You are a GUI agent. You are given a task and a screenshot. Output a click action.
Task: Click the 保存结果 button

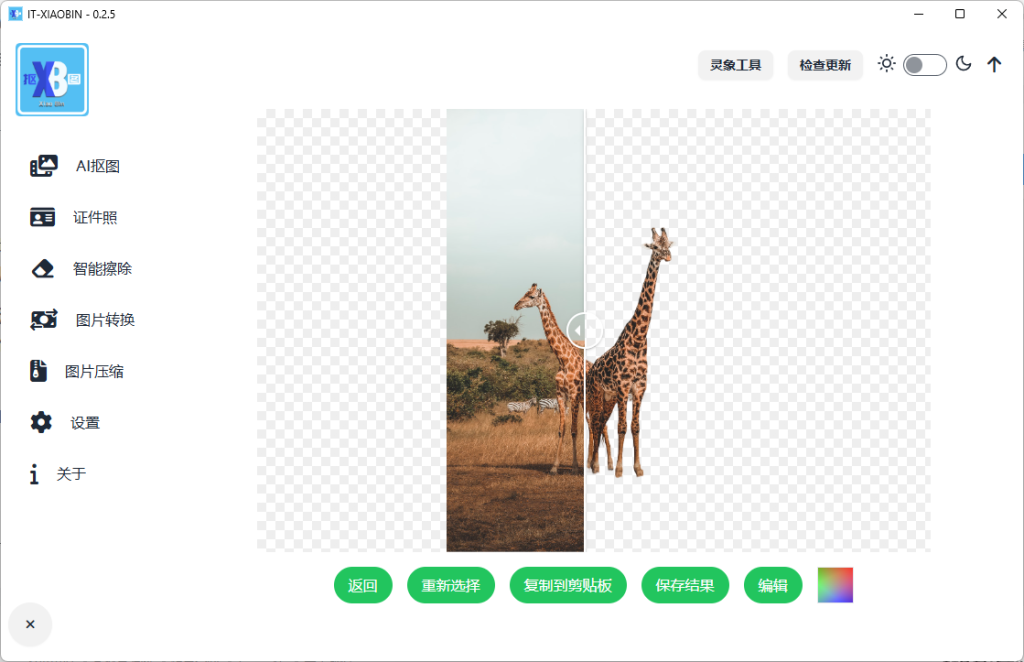685,586
